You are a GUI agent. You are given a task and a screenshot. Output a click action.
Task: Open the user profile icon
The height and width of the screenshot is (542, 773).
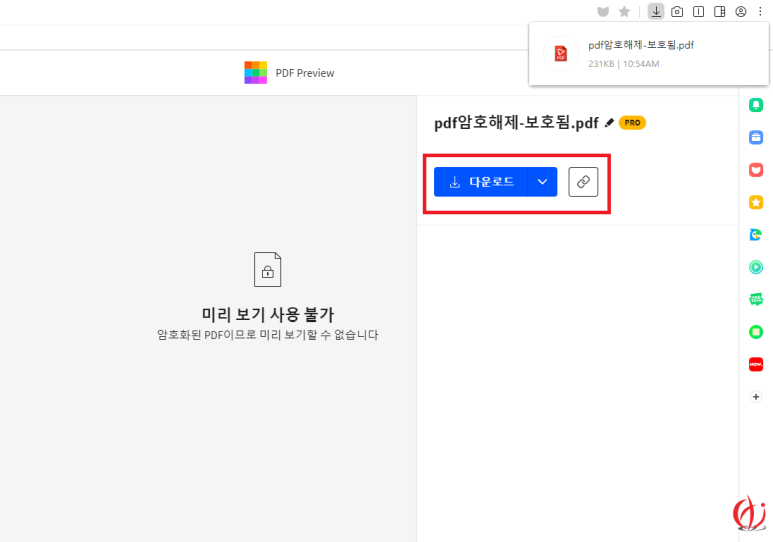(x=740, y=11)
